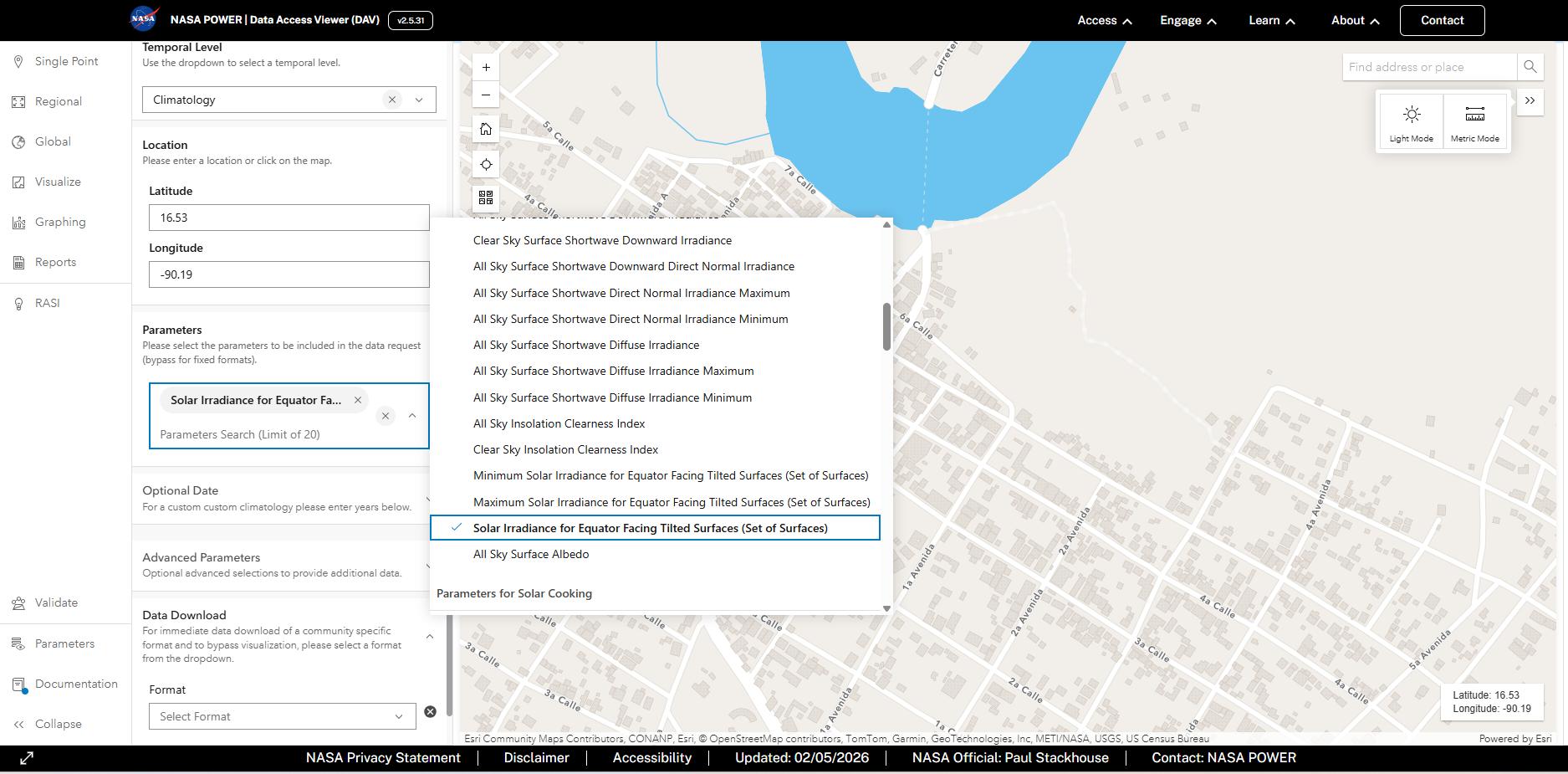The height and width of the screenshot is (774, 1568).
Task: Zoom out of the map
Action: 486,95
